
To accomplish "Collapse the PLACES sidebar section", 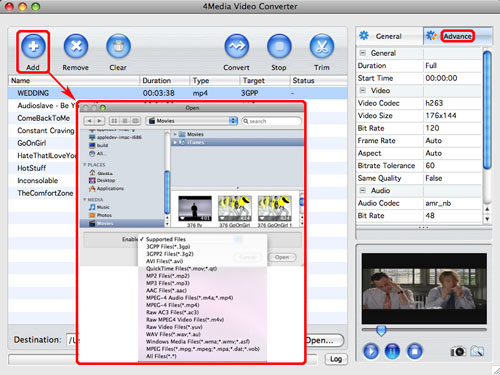I will pyautogui.click(x=85, y=165).
